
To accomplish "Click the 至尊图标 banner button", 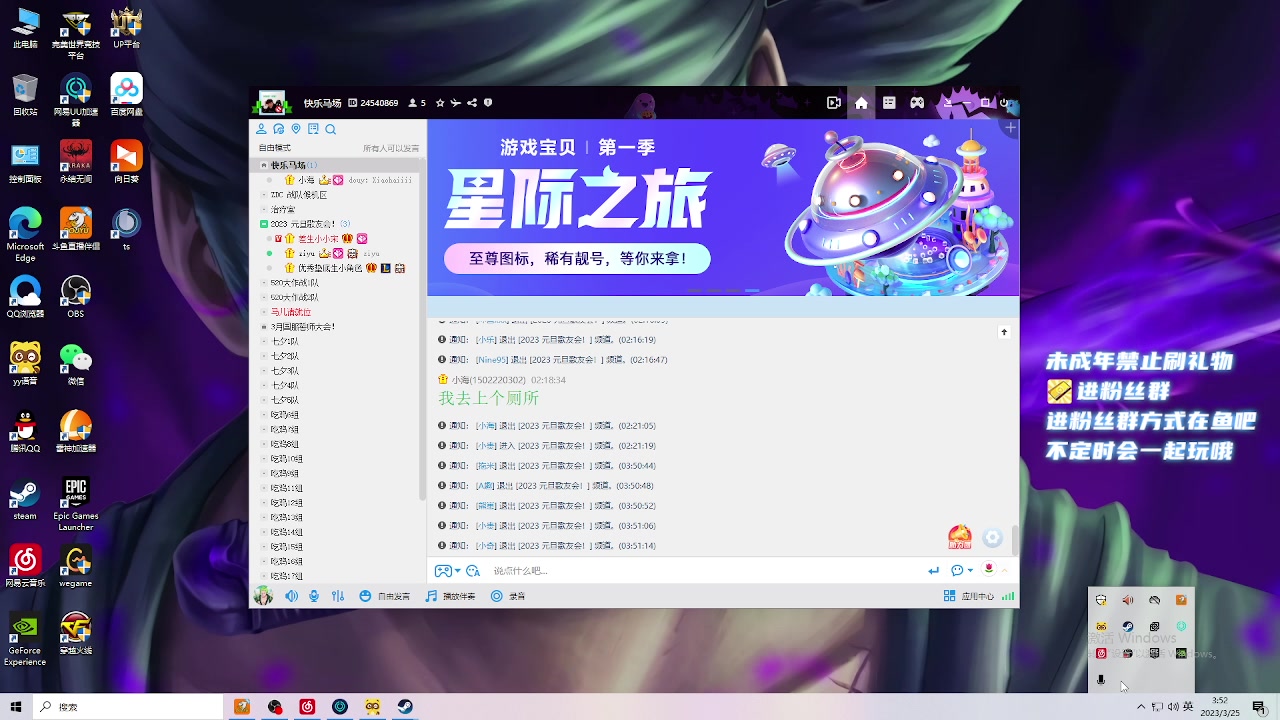I will coord(575,258).
